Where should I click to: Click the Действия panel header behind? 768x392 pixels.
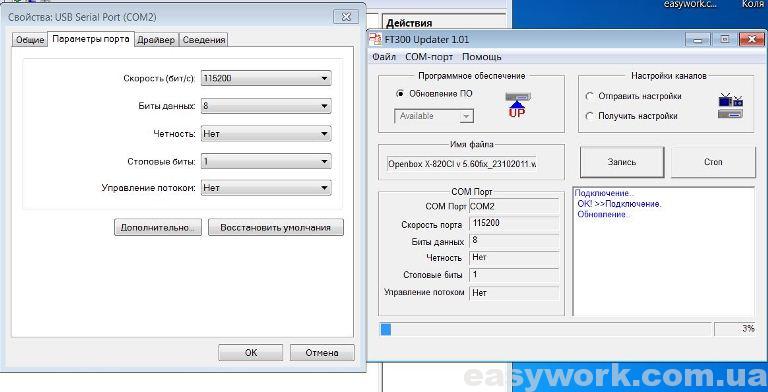(x=409, y=23)
